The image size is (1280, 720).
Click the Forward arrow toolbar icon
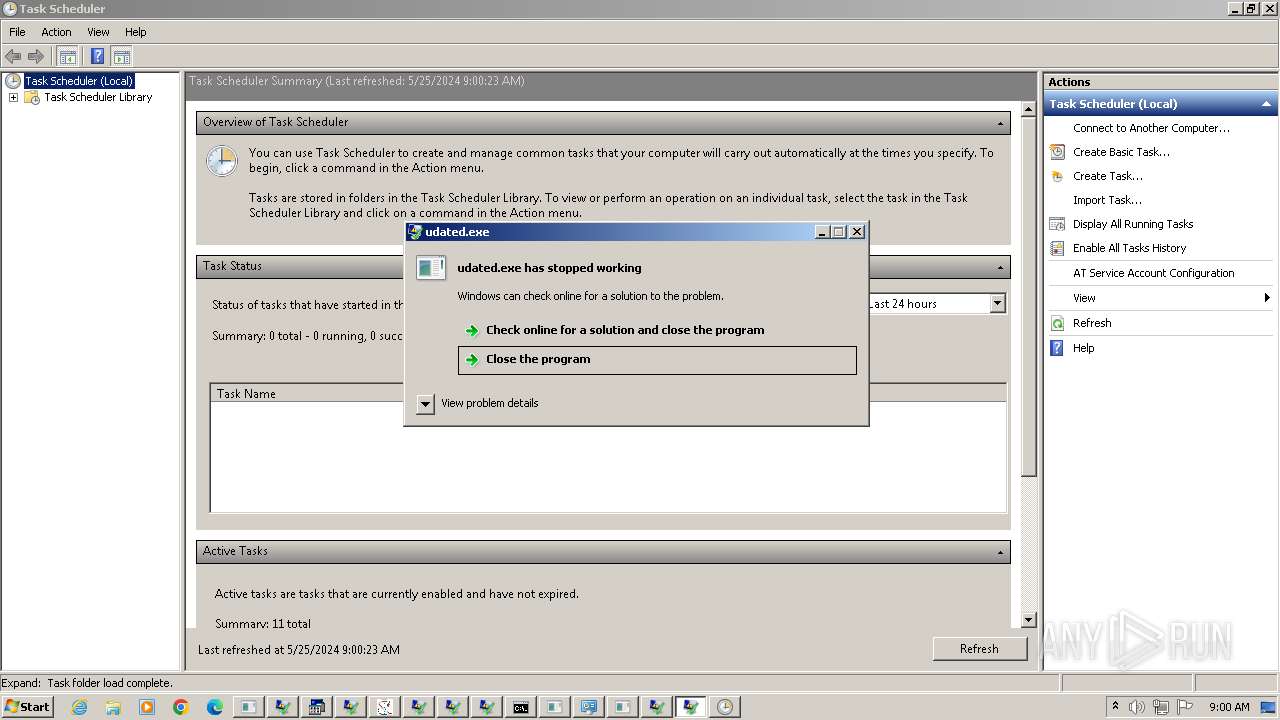(36, 56)
